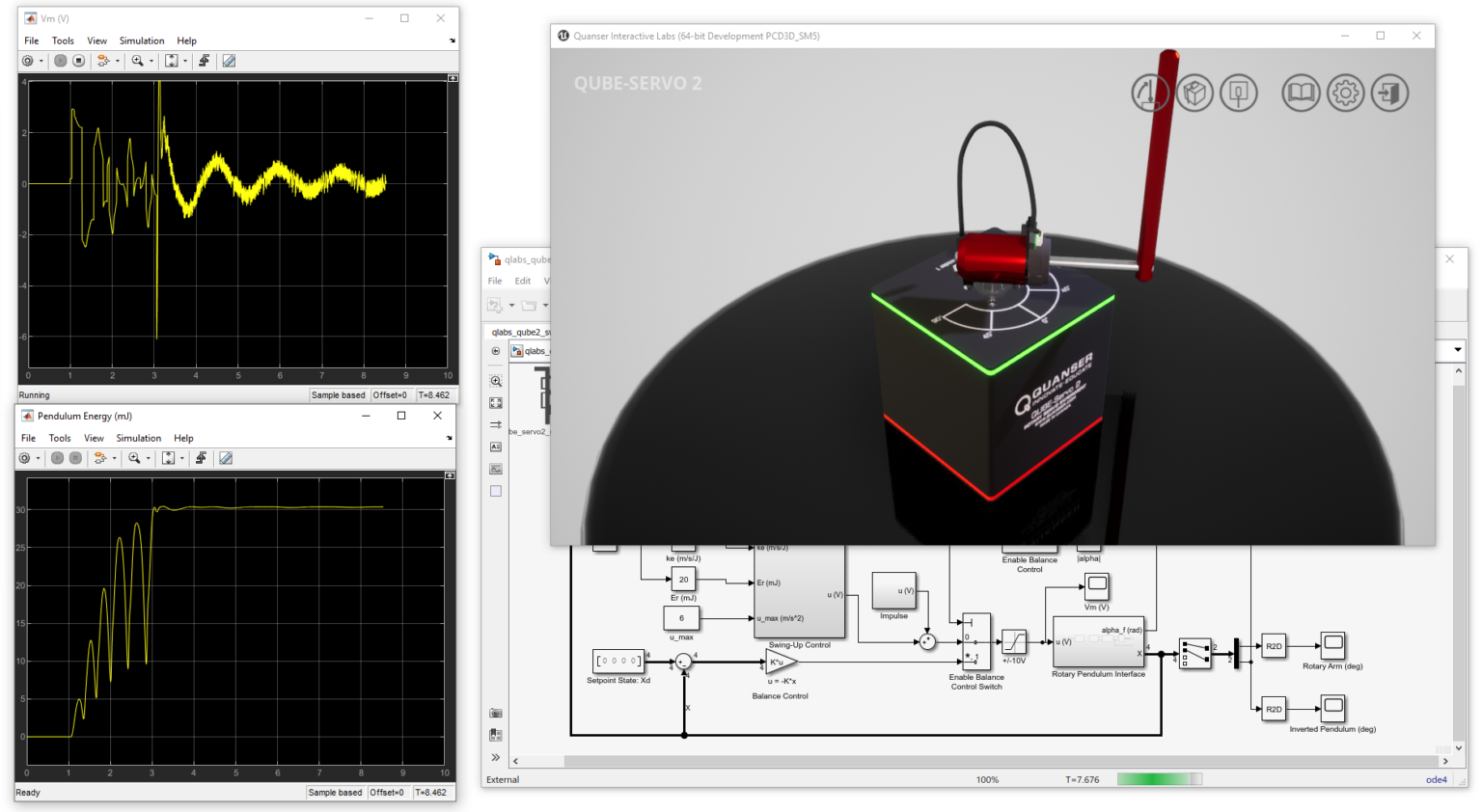The width and height of the screenshot is (1482, 812).
Task: Click third round icon in Quanser Labs header
Action: click(x=1239, y=94)
